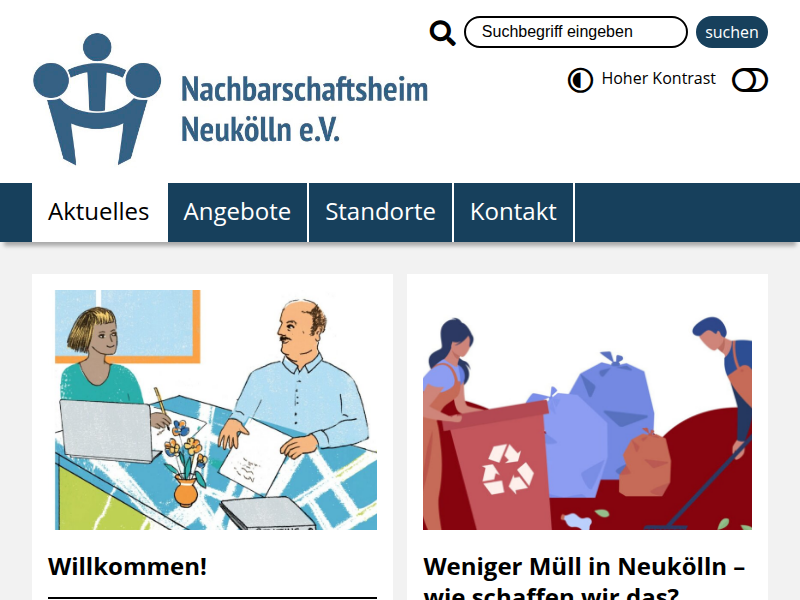This screenshot has height=600, width=800.
Task: Focus the Suchbegriff eingeben search field
Action: [576, 32]
